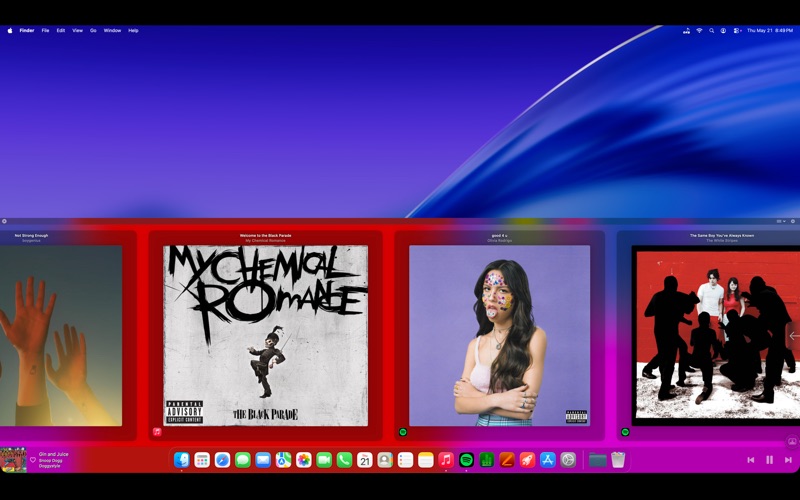The width and height of the screenshot is (800, 500).
Task: Skip to the next track
Action: point(788,460)
